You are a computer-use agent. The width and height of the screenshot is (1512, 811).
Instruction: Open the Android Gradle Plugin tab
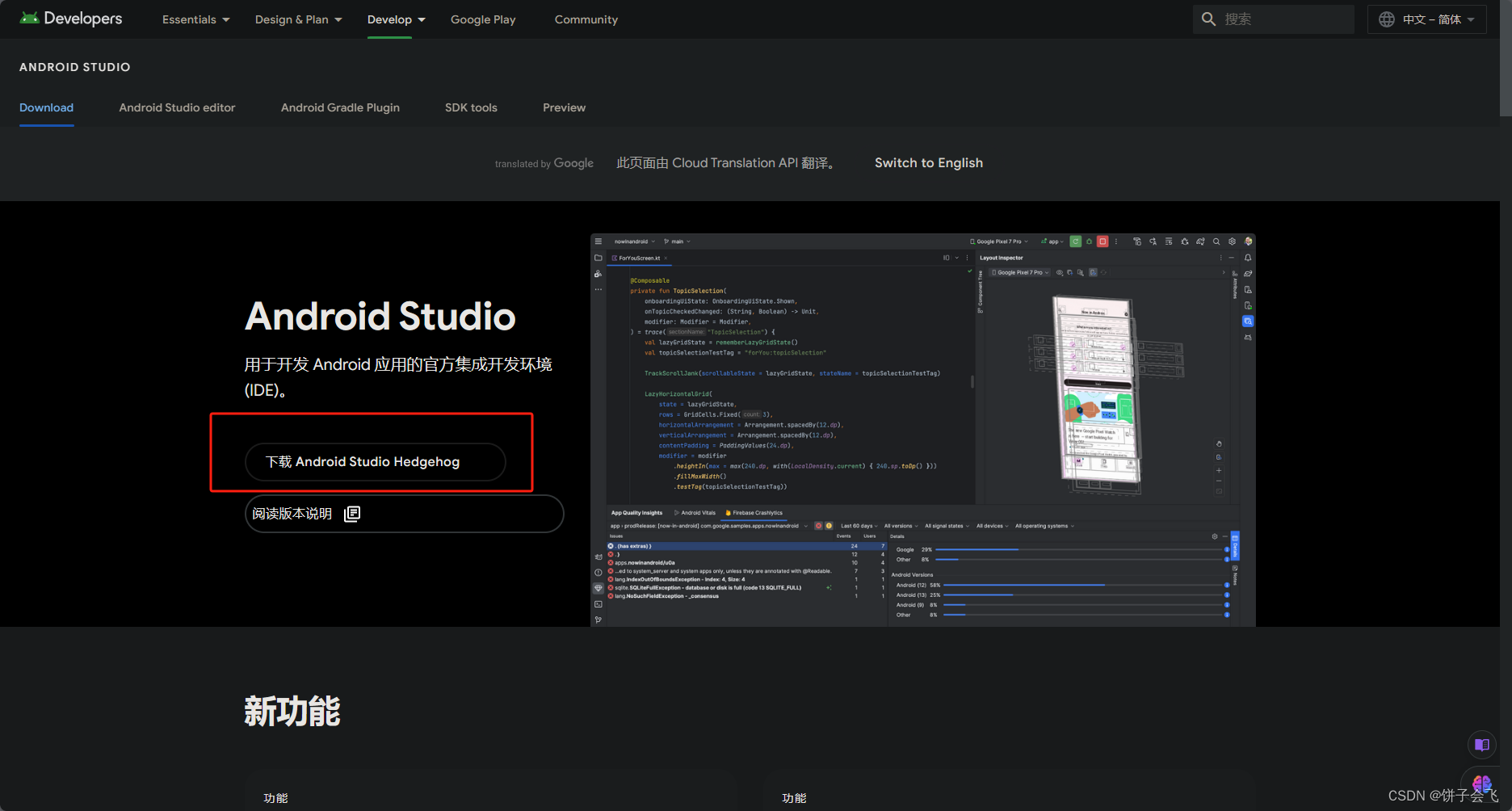click(x=340, y=107)
